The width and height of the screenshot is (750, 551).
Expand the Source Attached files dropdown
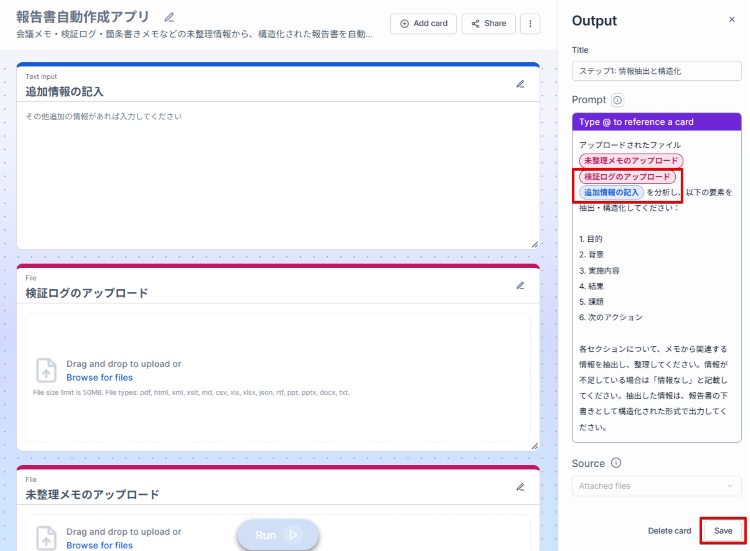[x=657, y=486]
